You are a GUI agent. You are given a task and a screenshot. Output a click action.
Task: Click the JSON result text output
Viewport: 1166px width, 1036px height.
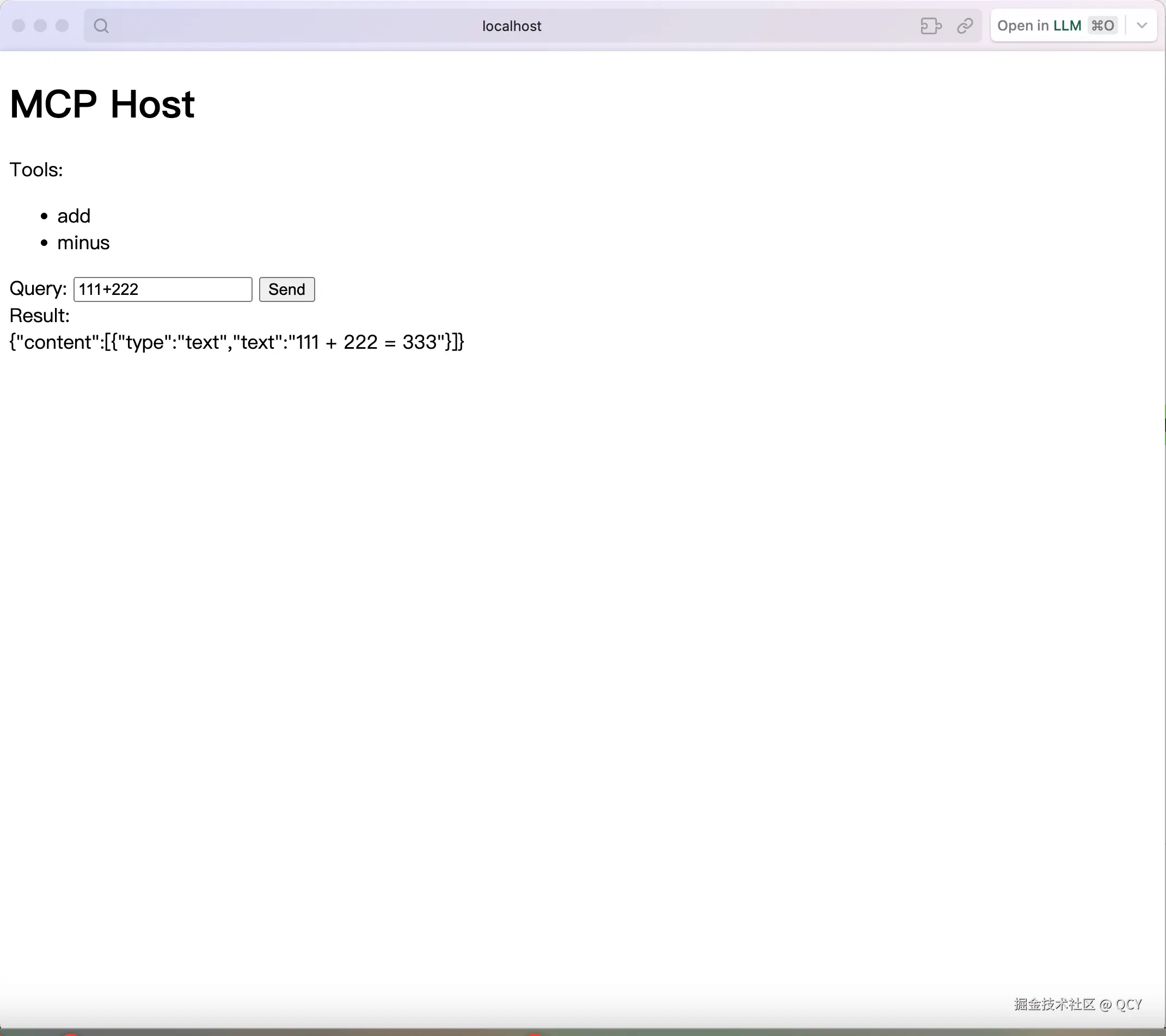pyautogui.click(x=237, y=342)
